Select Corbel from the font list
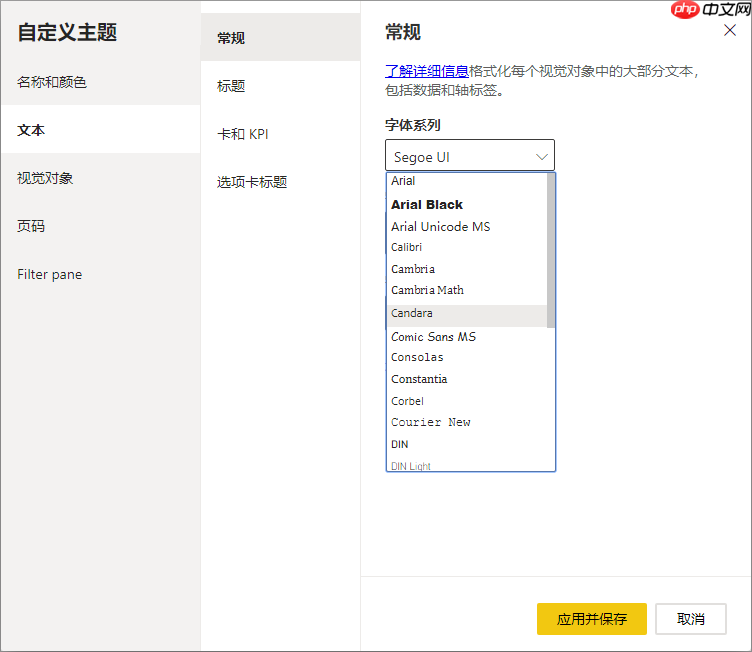The image size is (752, 652). [x=467, y=401]
